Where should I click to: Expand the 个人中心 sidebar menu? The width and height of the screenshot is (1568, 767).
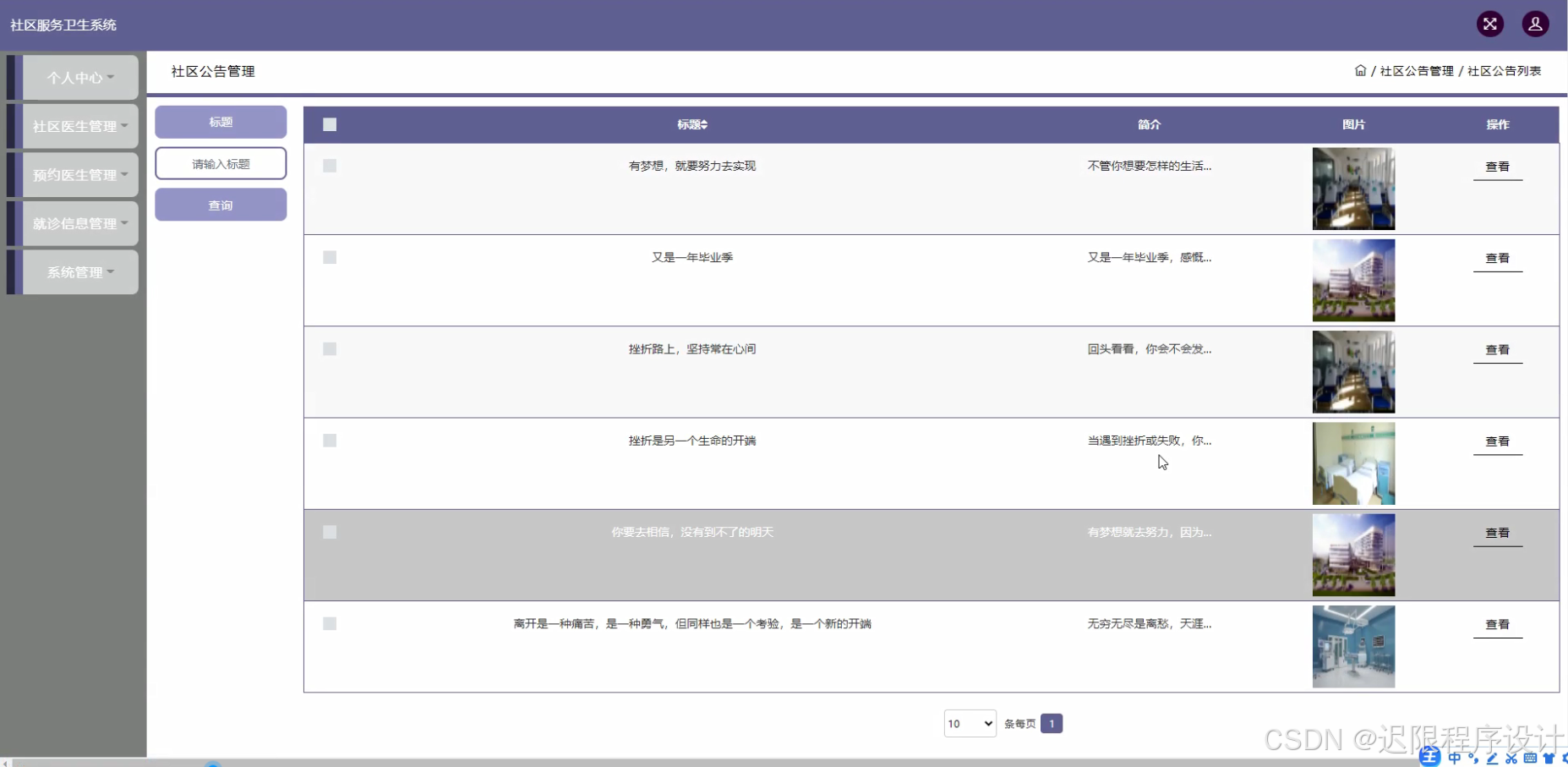click(x=78, y=77)
